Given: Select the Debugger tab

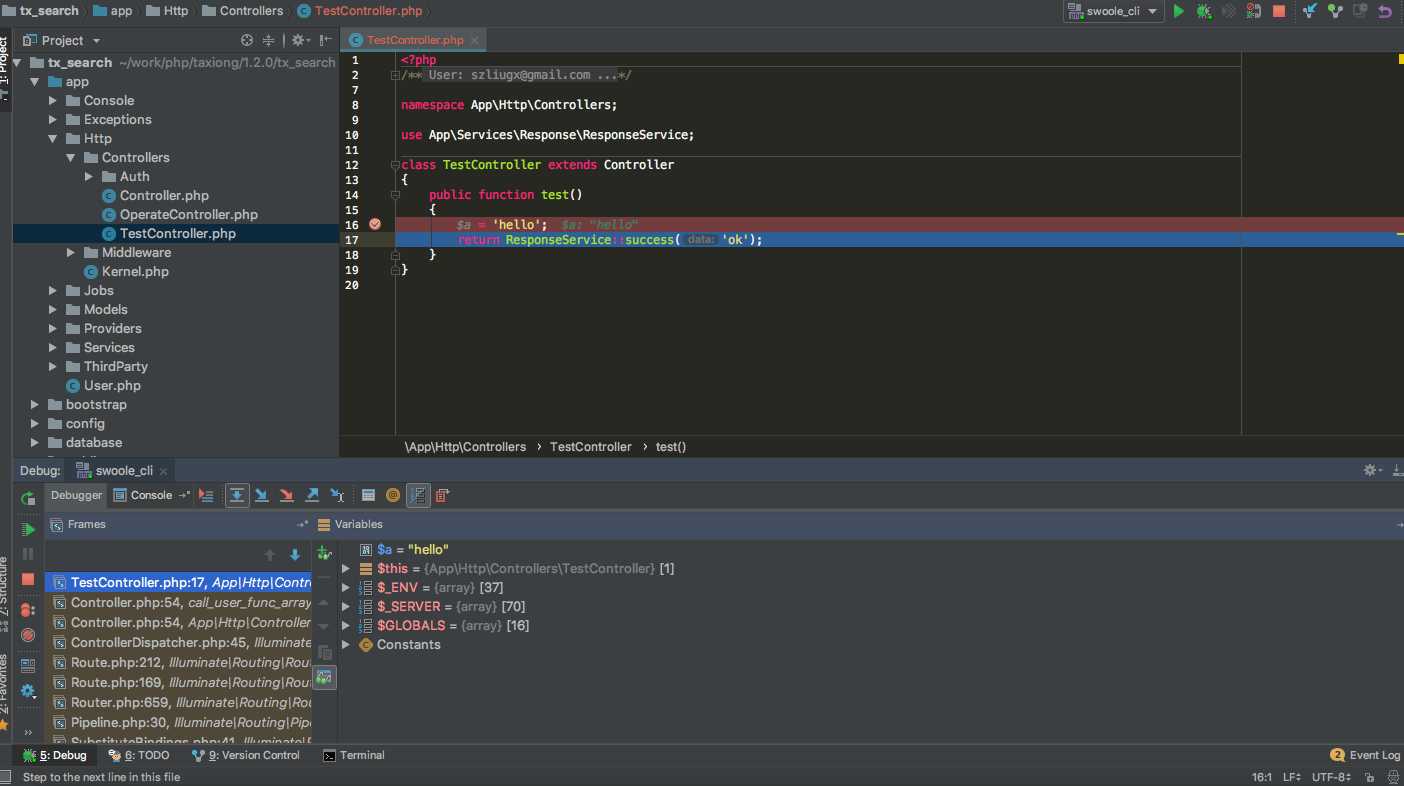Looking at the screenshot, I should point(76,495).
